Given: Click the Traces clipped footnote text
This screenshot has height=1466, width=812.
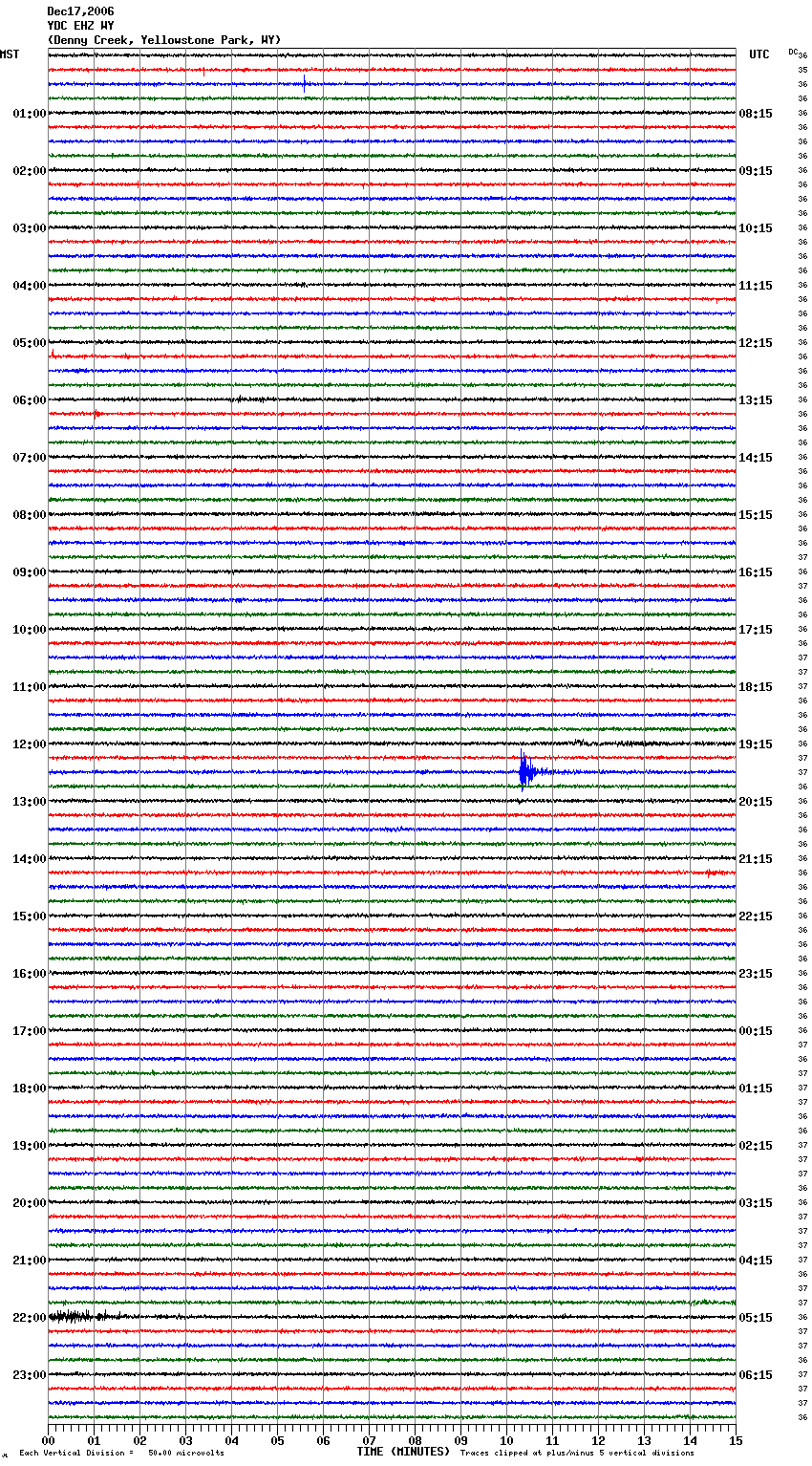Looking at the screenshot, I should 577,1454.
